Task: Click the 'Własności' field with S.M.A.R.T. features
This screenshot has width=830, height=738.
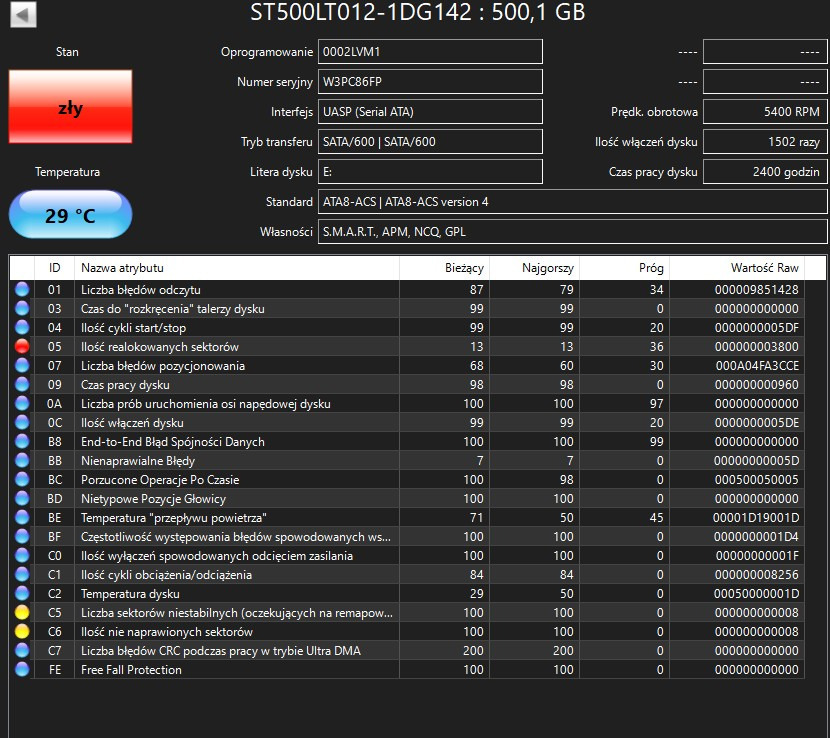Action: (573, 231)
